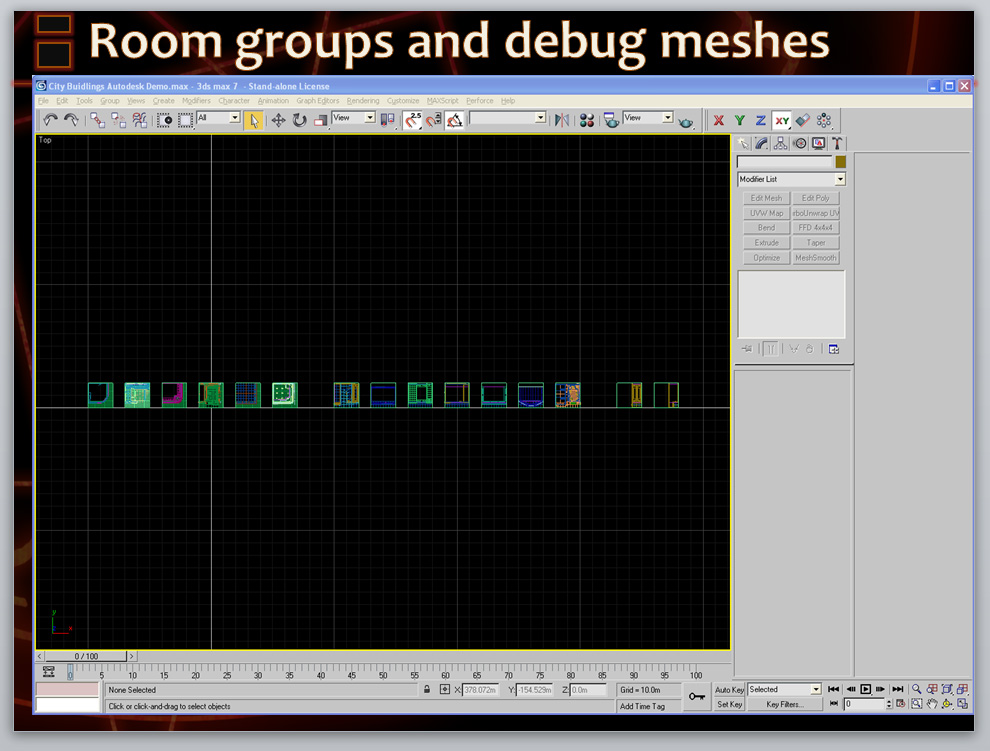Select the Rotate transform tool
Image resolution: width=990 pixels, height=751 pixels.
tap(299, 120)
